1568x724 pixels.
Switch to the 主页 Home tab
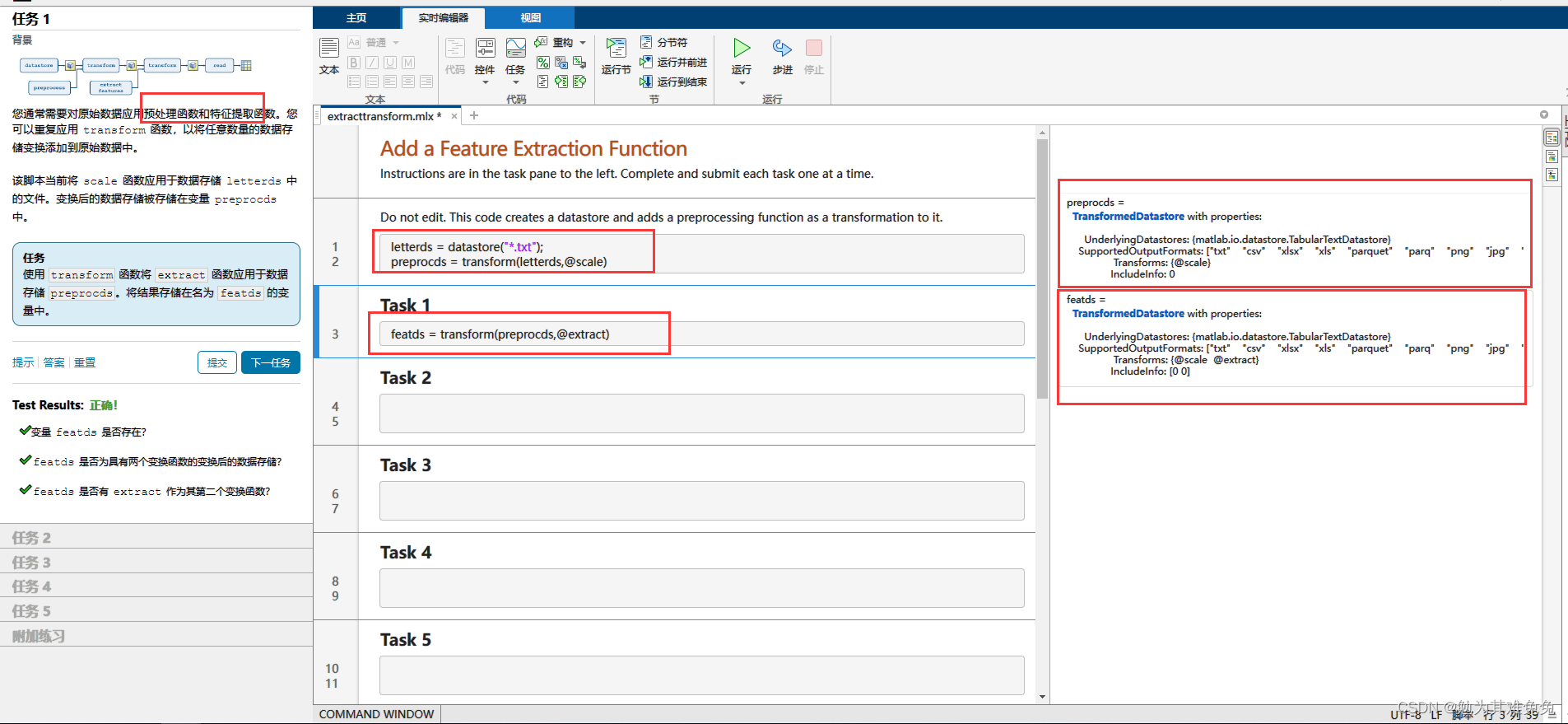(x=356, y=17)
